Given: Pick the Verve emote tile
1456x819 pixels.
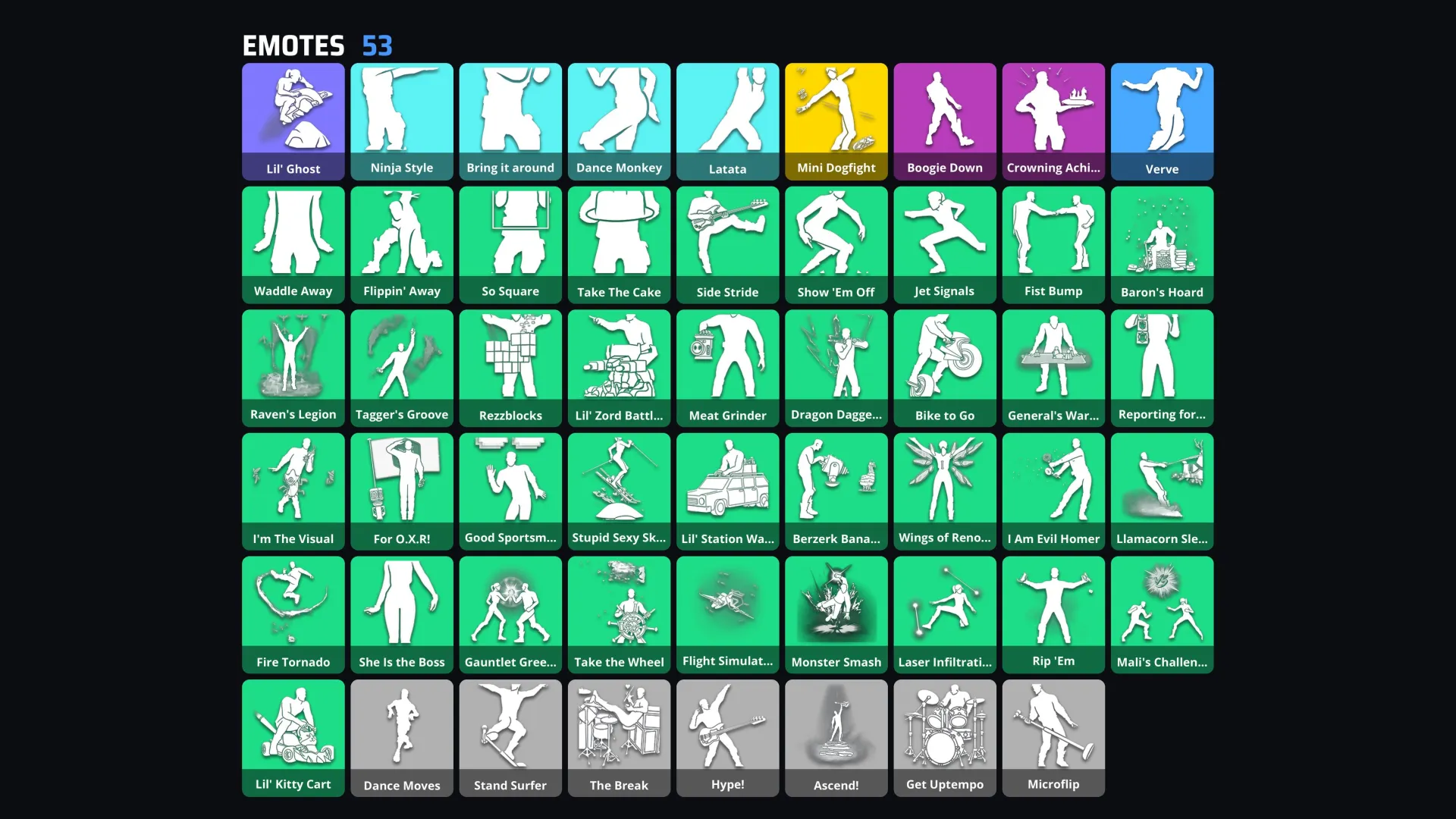Looking at the screenshot, I should coord(1163,121).
